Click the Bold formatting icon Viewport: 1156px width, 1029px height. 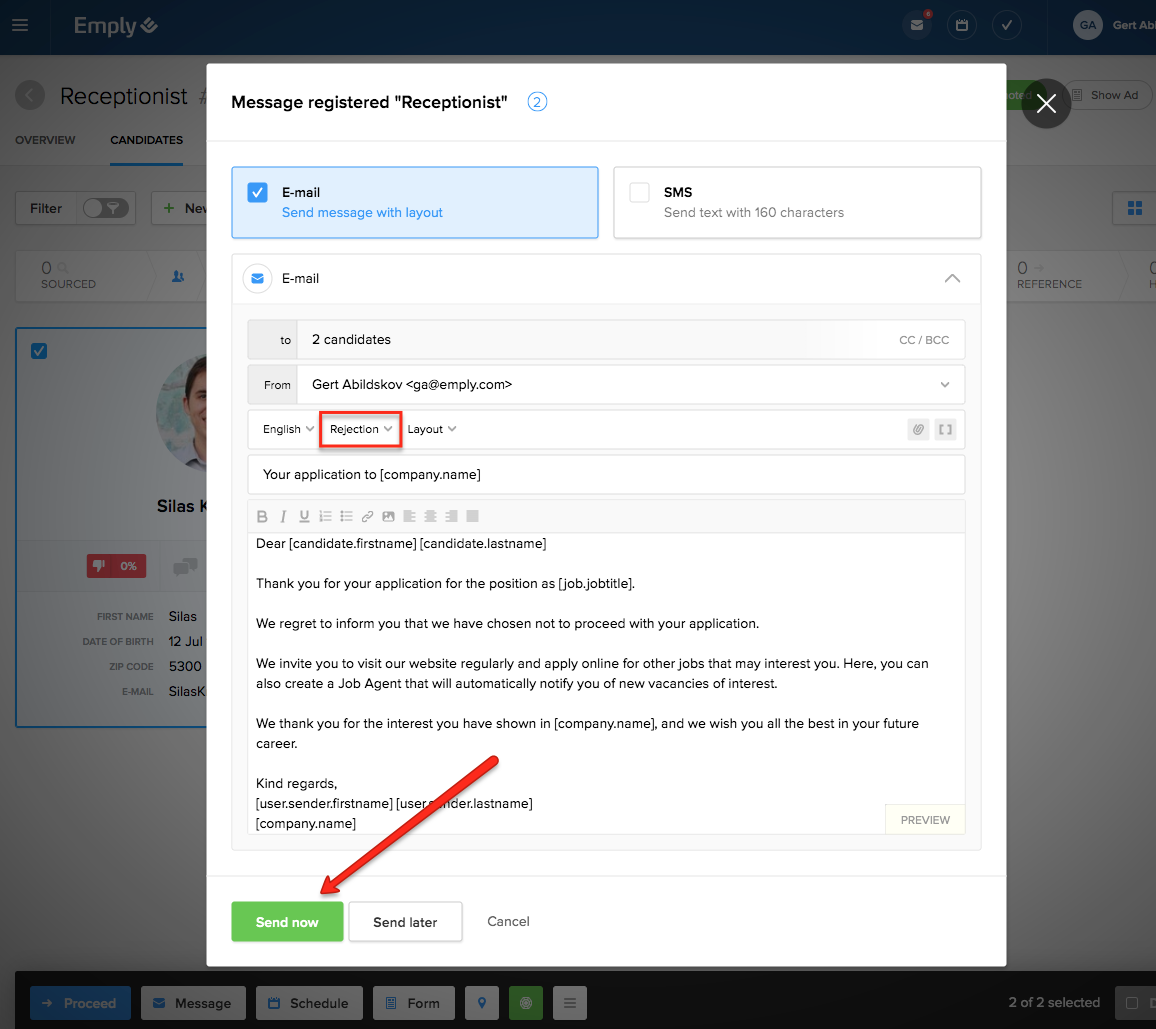262,517
